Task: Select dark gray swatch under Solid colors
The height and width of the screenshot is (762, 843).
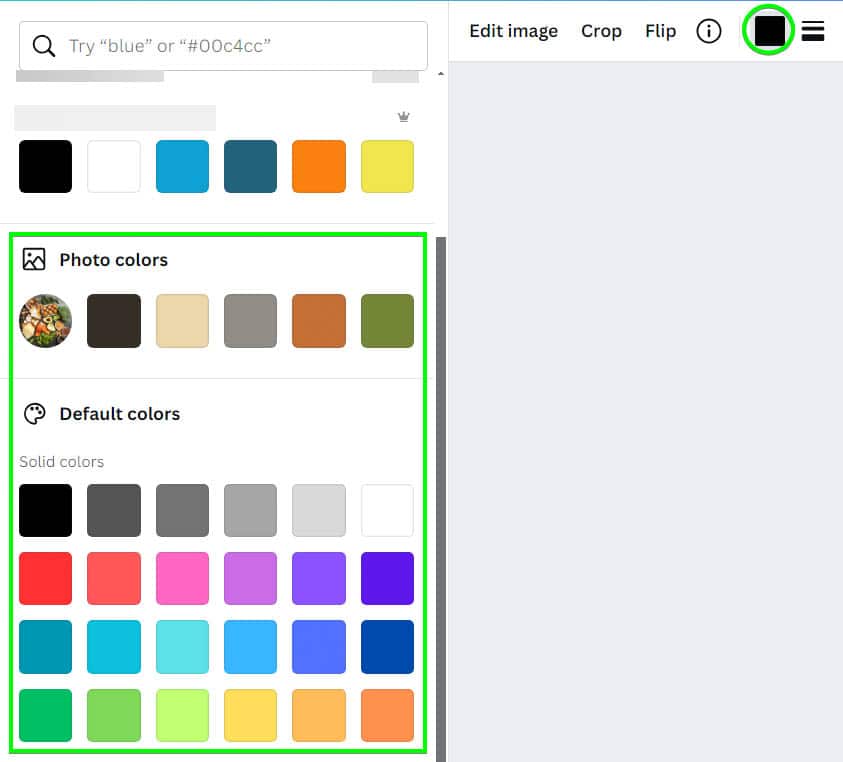Action: pyautogui.click(x=114, y=510)
